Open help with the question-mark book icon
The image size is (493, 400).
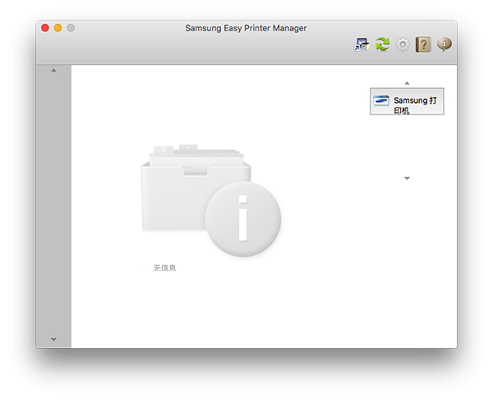pyautogui.click(x=423, y=44)
